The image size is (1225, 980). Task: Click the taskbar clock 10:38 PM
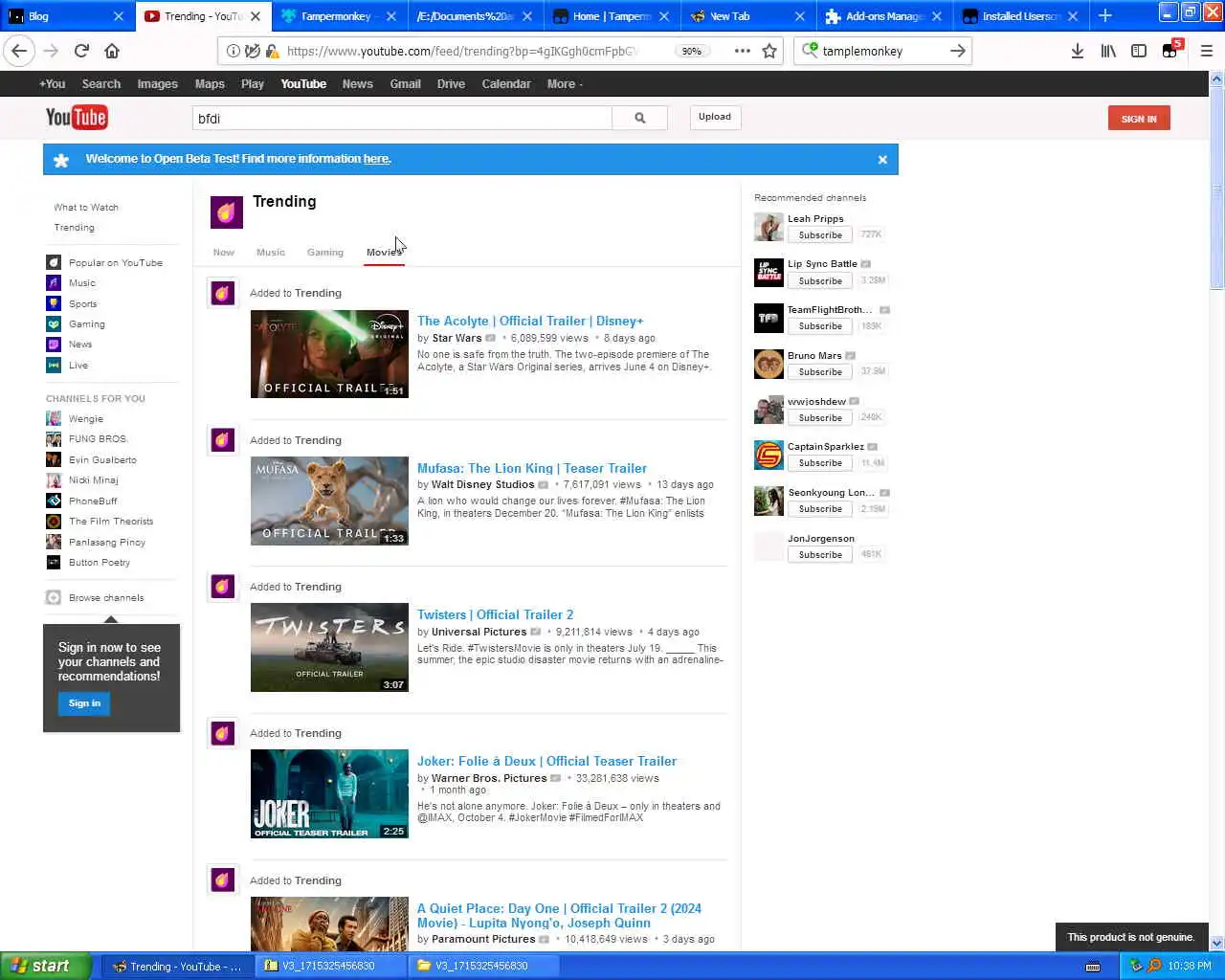[x=1190, y=966]
